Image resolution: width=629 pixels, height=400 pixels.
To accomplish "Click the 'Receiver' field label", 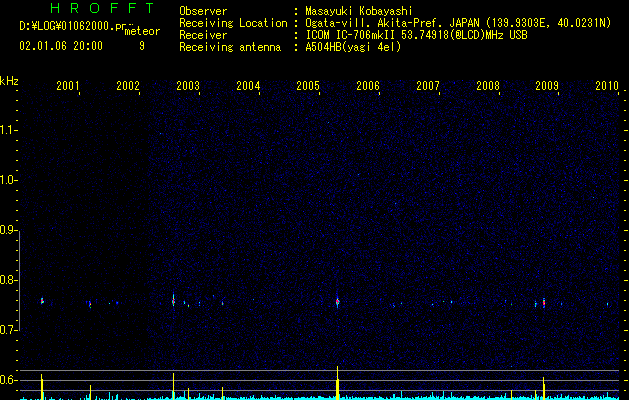I will 203,35.
